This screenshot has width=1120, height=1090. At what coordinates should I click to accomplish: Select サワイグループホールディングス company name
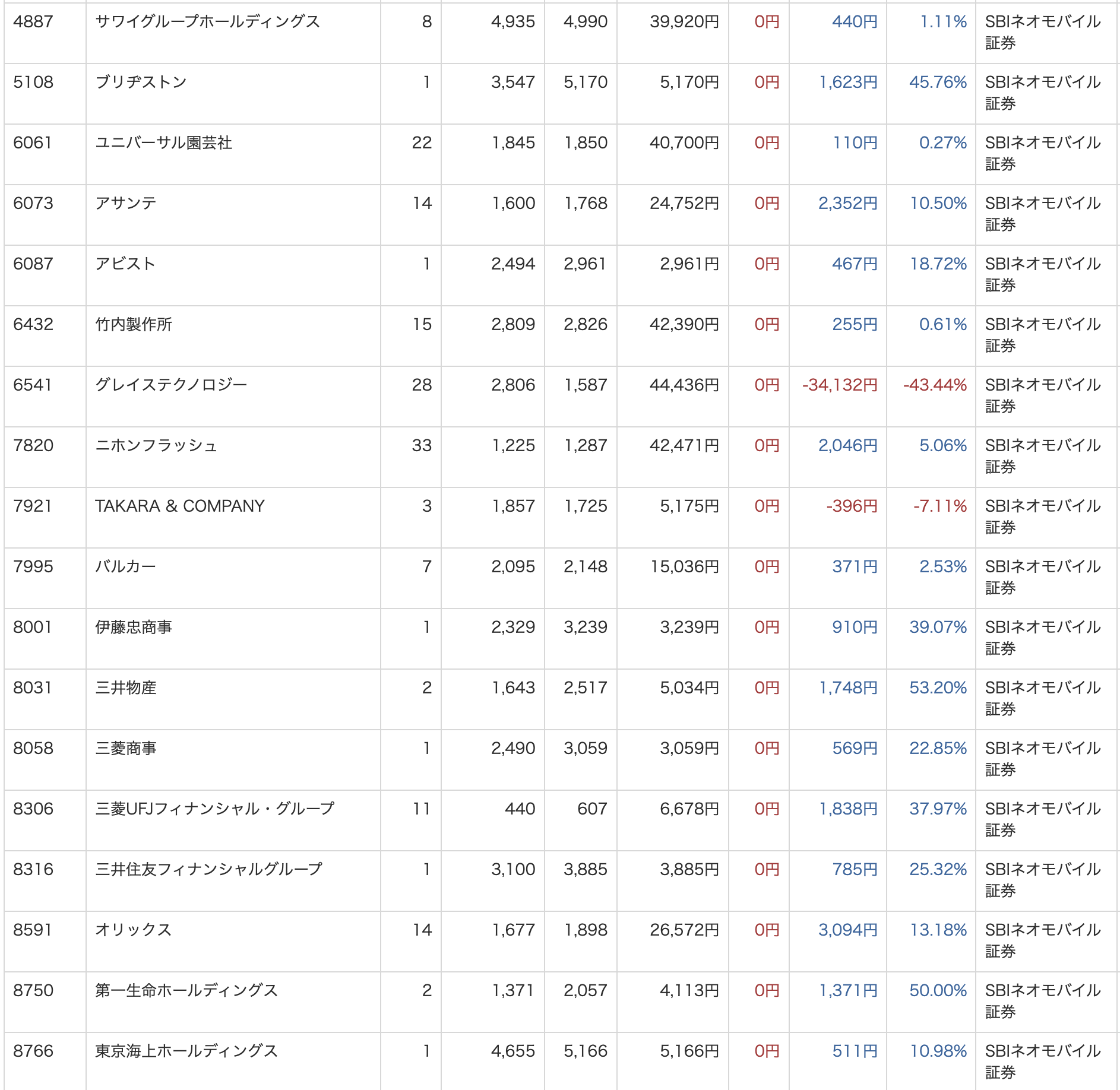point(208,22)
